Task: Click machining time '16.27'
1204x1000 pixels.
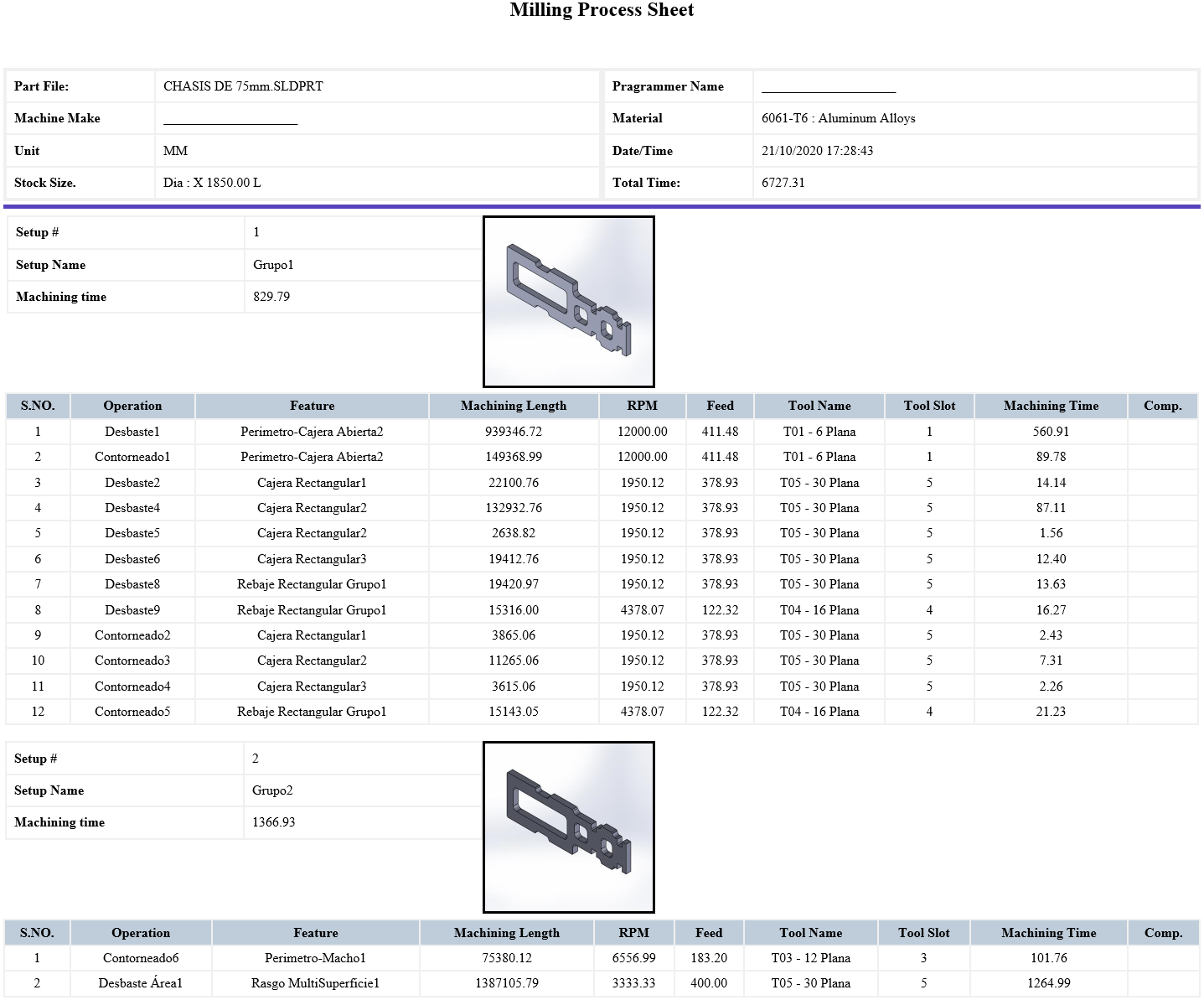Action: pyautogui.click(x=1051, y=610)
